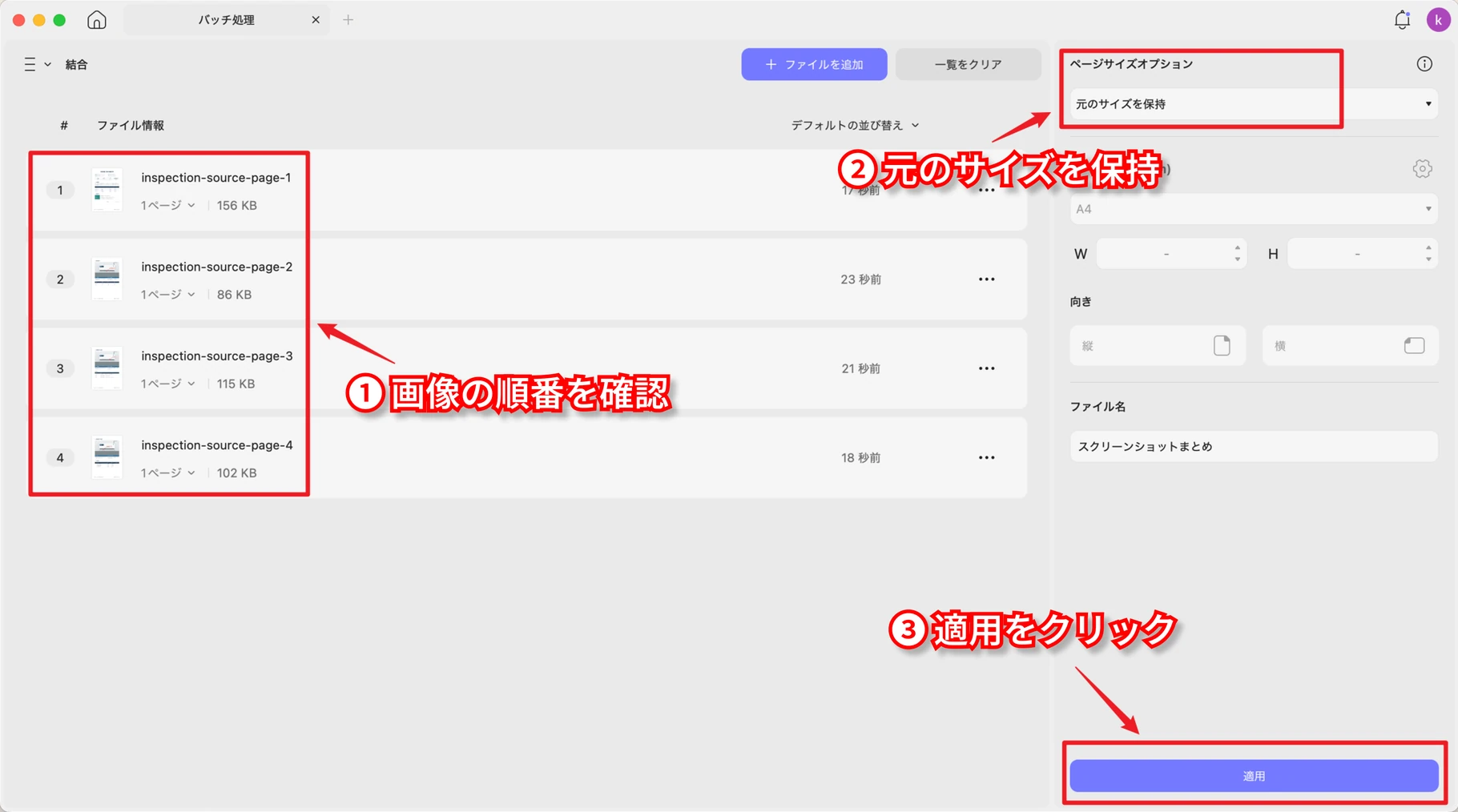Image resolution: width=1458 pixels, height=812 pixels.
Task: Click row number 1 badge
Action: point(60,190)
